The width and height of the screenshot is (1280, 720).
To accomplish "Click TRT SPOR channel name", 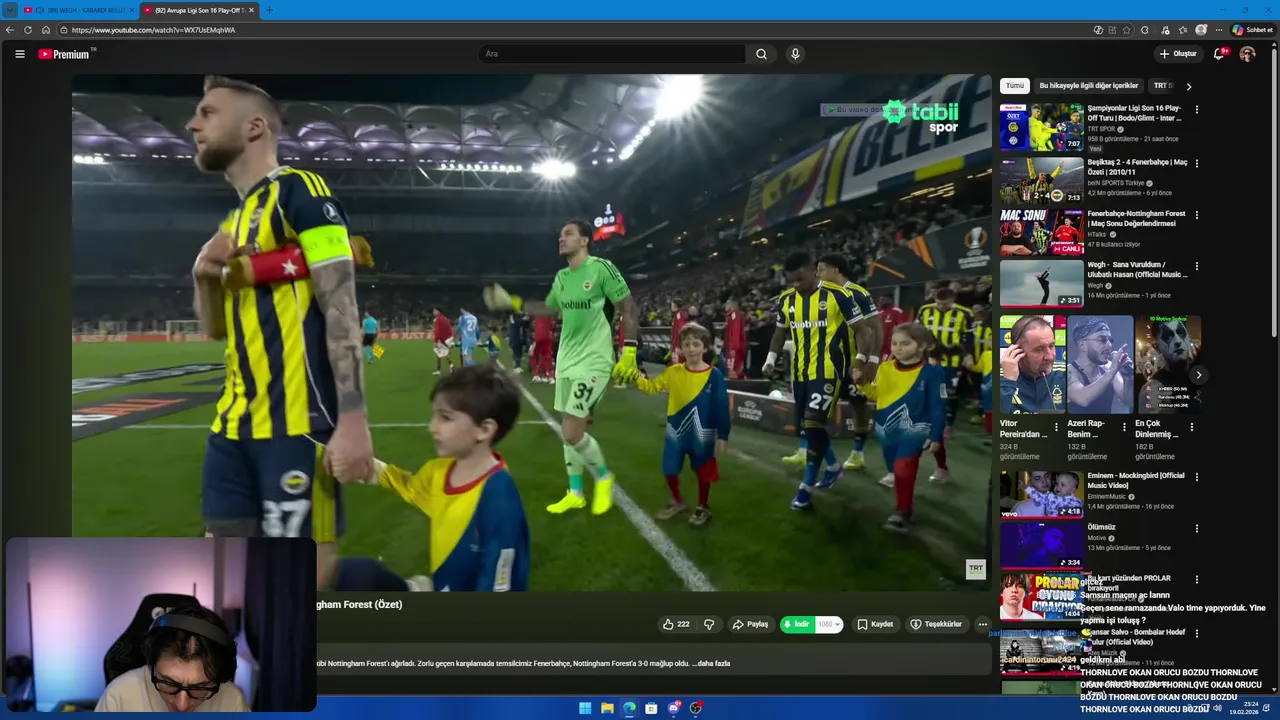I will [1101, 129].
